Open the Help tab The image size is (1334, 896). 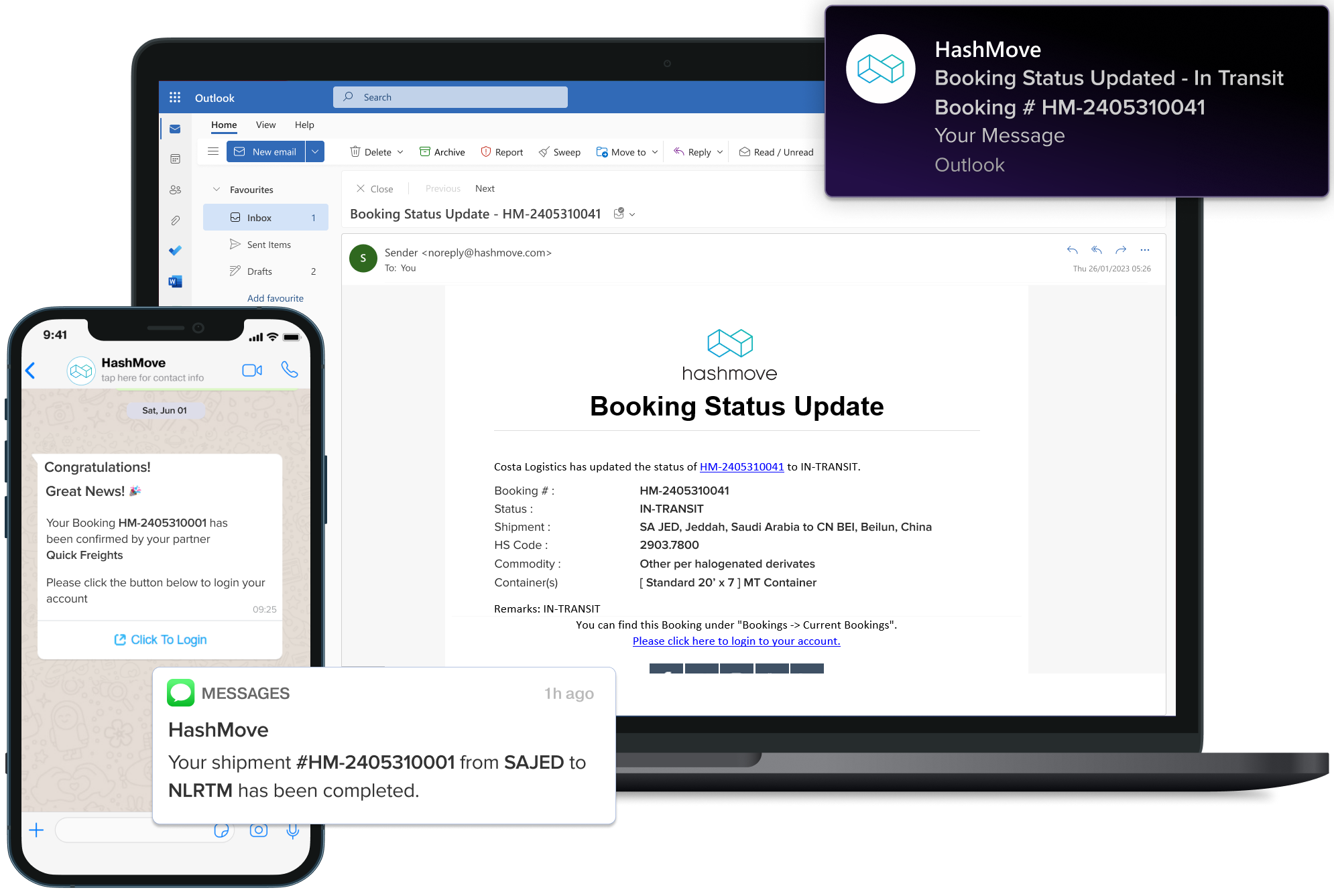[304, 125]
